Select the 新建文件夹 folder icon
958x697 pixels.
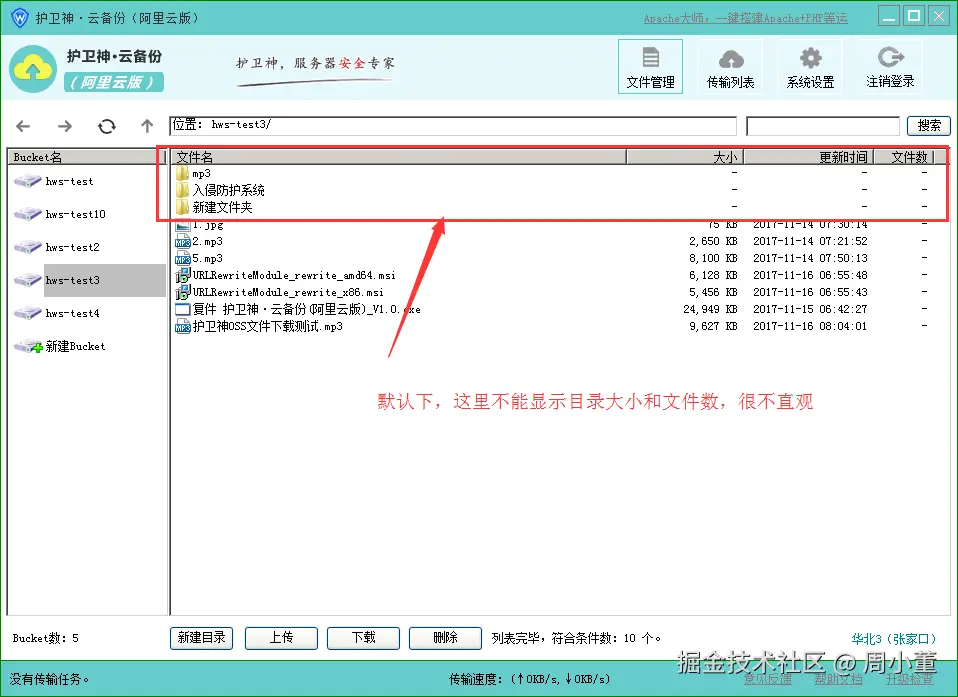(182, 208)
